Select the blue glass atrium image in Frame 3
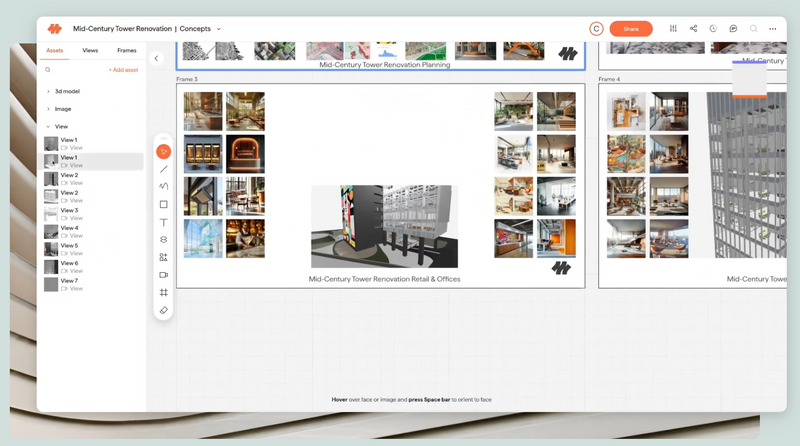This screenshot has width=800, height=446. (203, 238)
